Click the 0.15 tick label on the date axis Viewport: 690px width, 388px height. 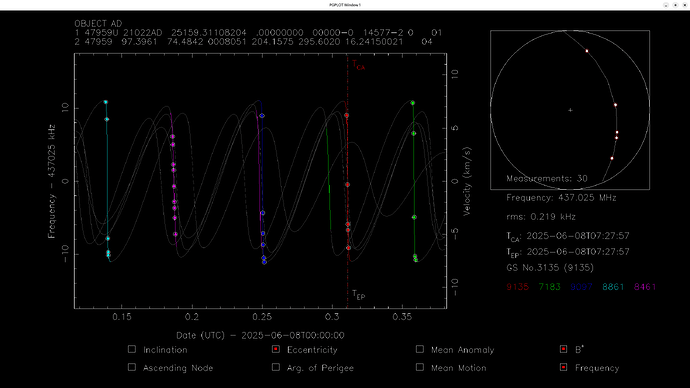[x=122, y=317]
